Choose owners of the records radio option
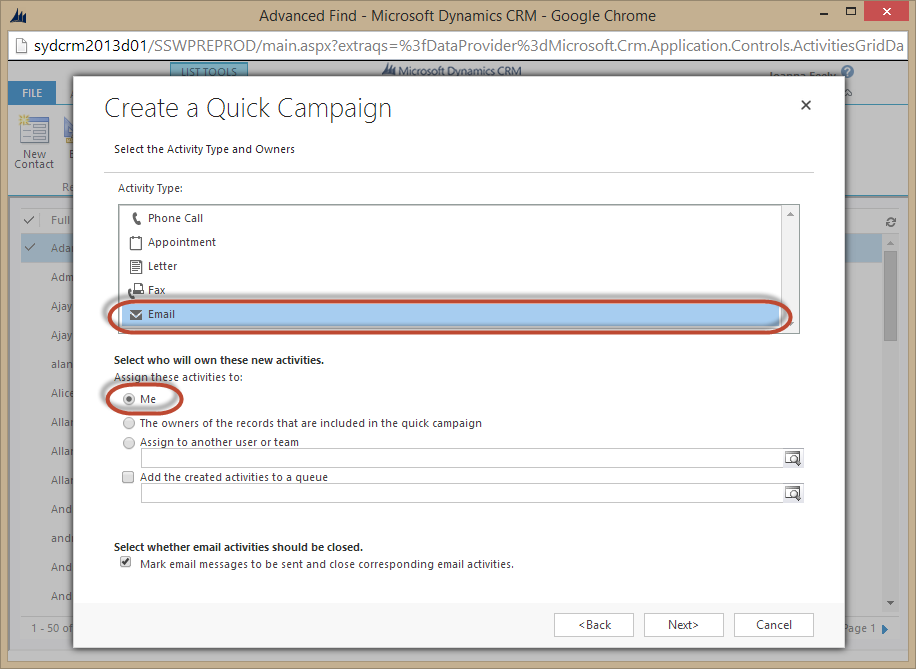916x669 pixels. (x=129, y=423)
